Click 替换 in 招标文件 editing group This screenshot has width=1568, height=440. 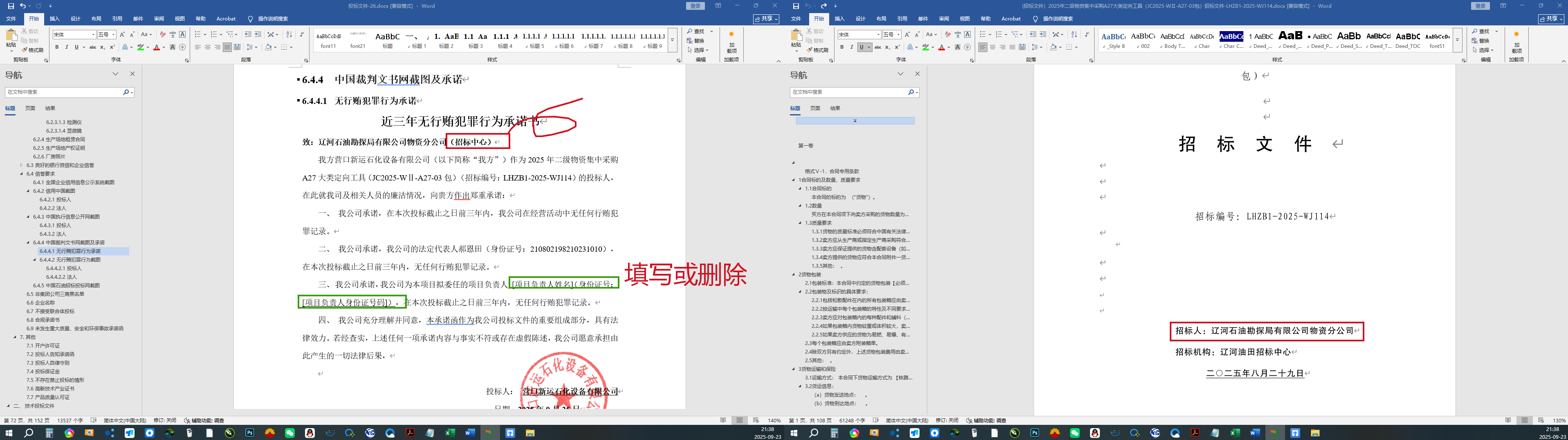1481,41
